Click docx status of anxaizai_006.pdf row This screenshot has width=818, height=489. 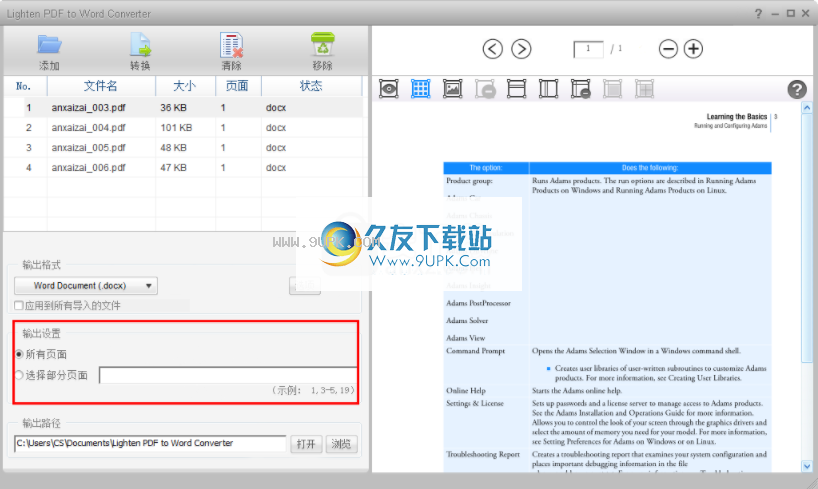point(276,168)
